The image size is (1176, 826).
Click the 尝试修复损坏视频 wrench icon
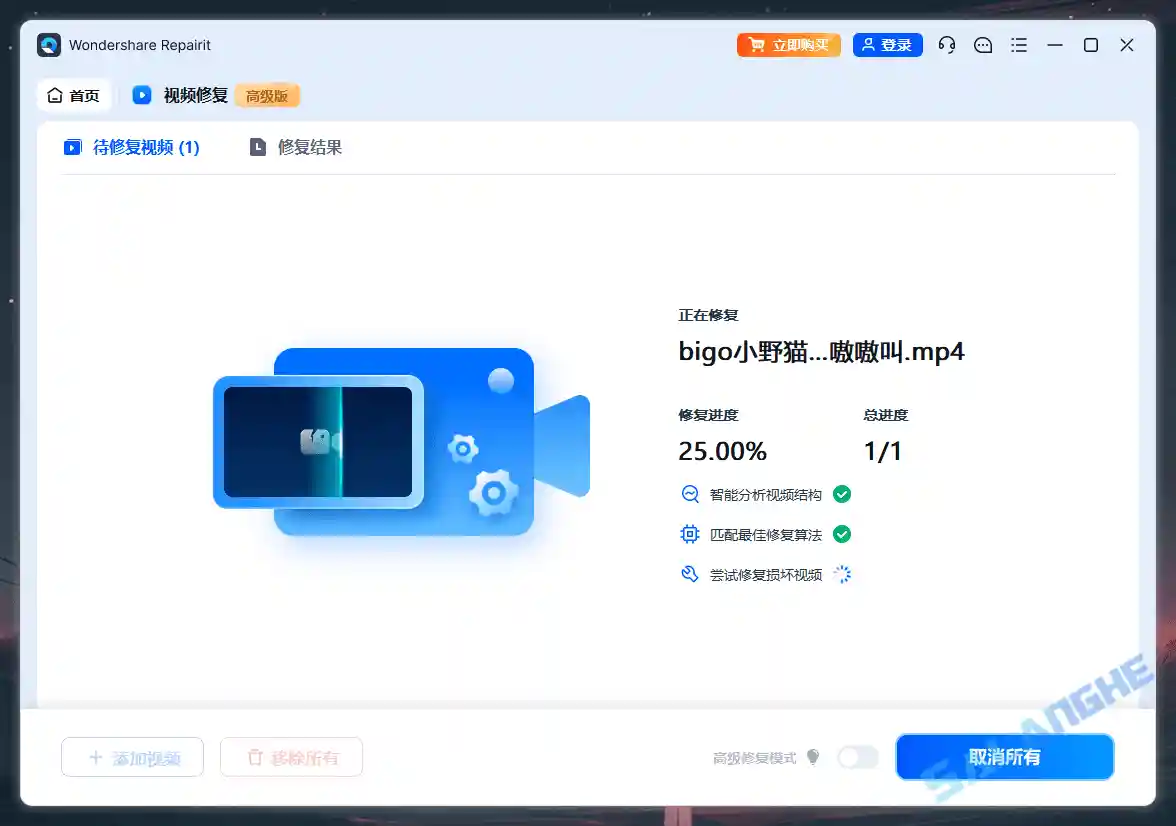[x=689, y=574]
